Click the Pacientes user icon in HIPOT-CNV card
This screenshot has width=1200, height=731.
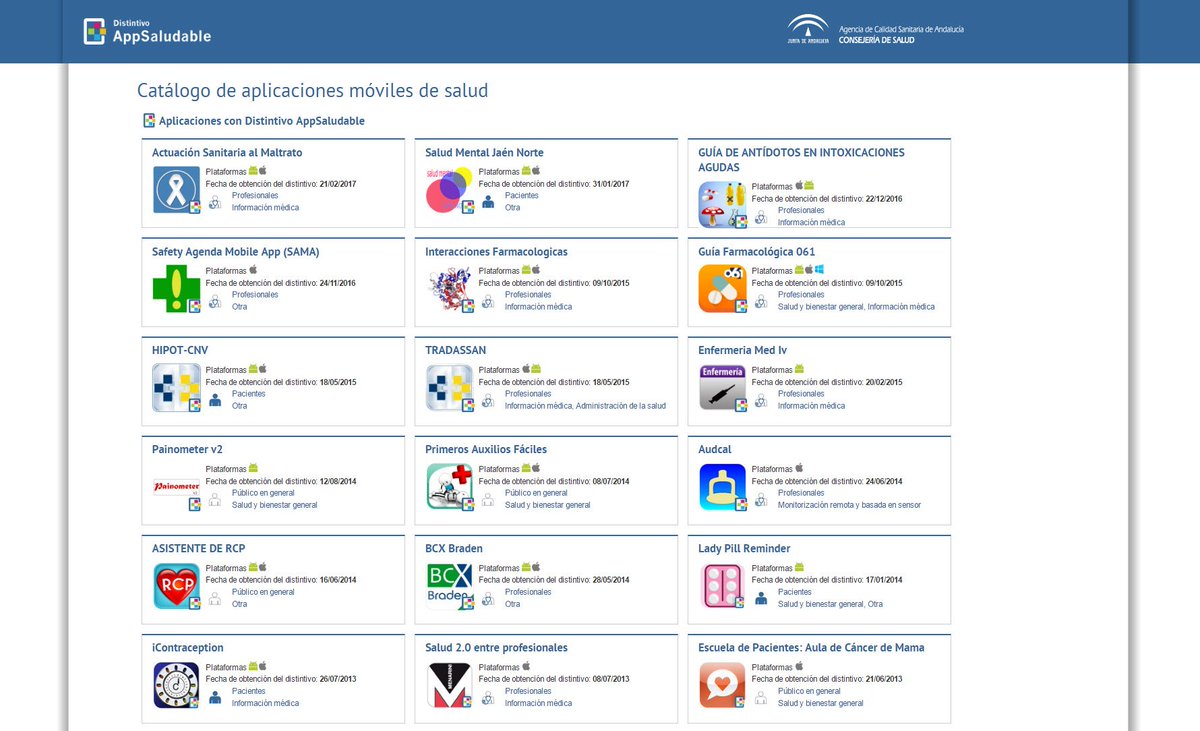coord(215,400)
